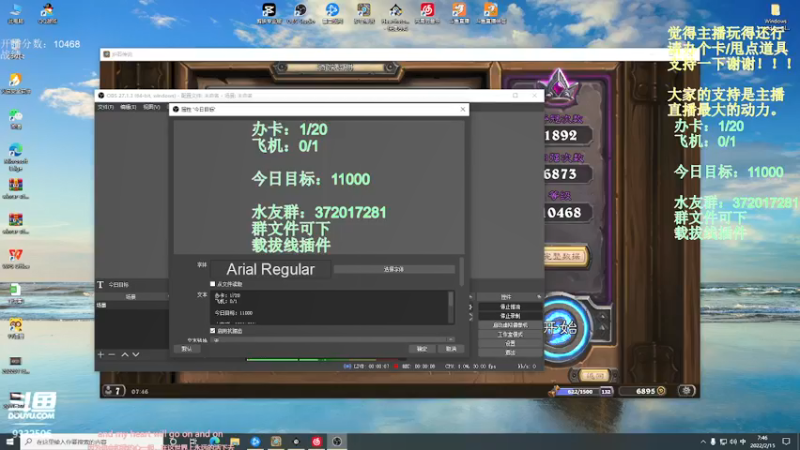The width and height of the screenshot is (800, 450).
Task: Open the Hearthstone friends list icon
Action: coord(113,391)
